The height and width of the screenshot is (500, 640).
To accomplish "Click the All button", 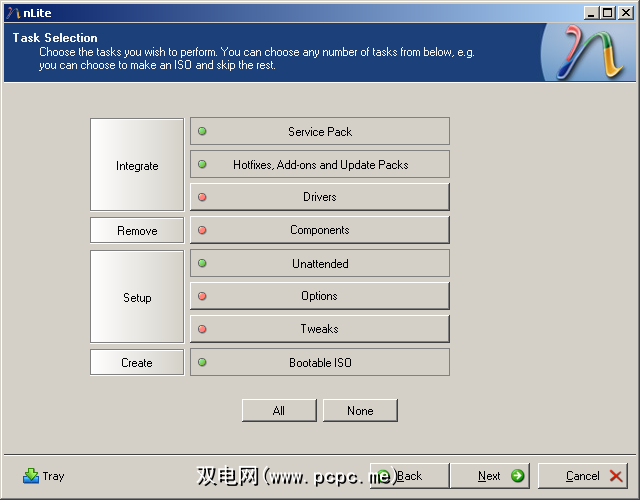I will pyautogui.click(x=279, y=411).
